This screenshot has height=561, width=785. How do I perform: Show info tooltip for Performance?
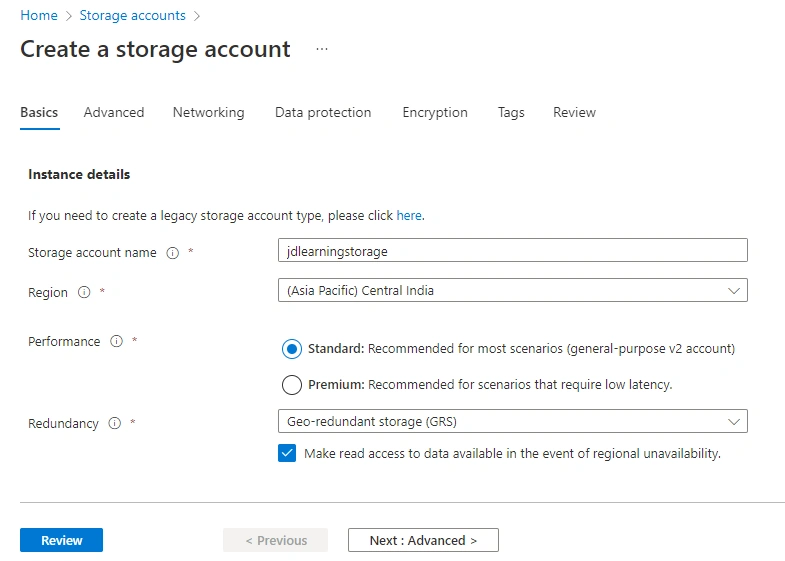click(117, 341)
